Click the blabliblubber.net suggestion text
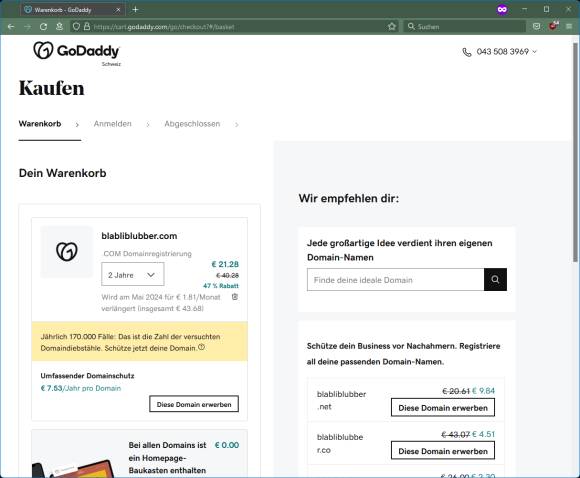 (341, 400)
